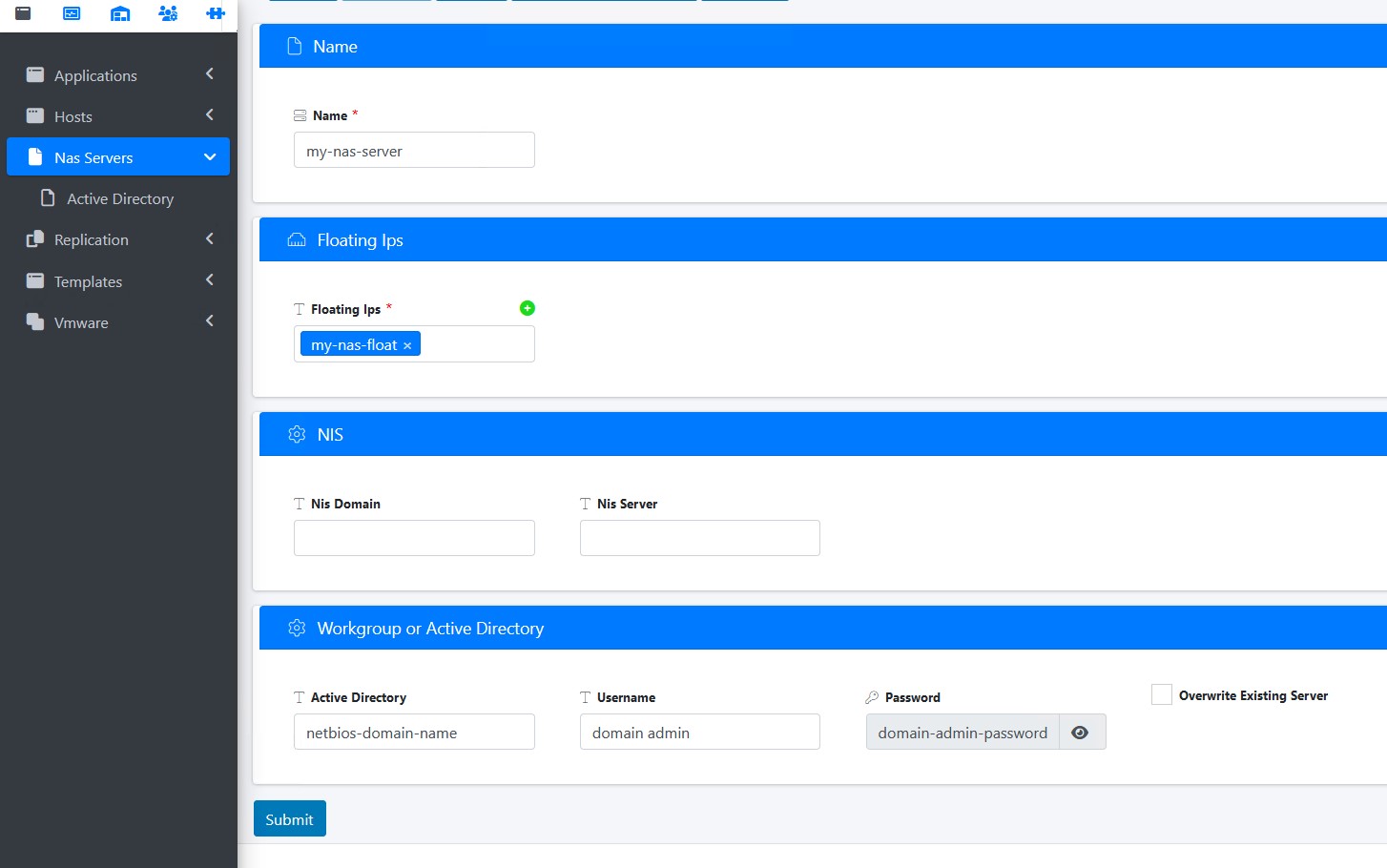Focus the Nis Domain input field
Viewport: 1387px width, 868px height.
click(414, 538)
